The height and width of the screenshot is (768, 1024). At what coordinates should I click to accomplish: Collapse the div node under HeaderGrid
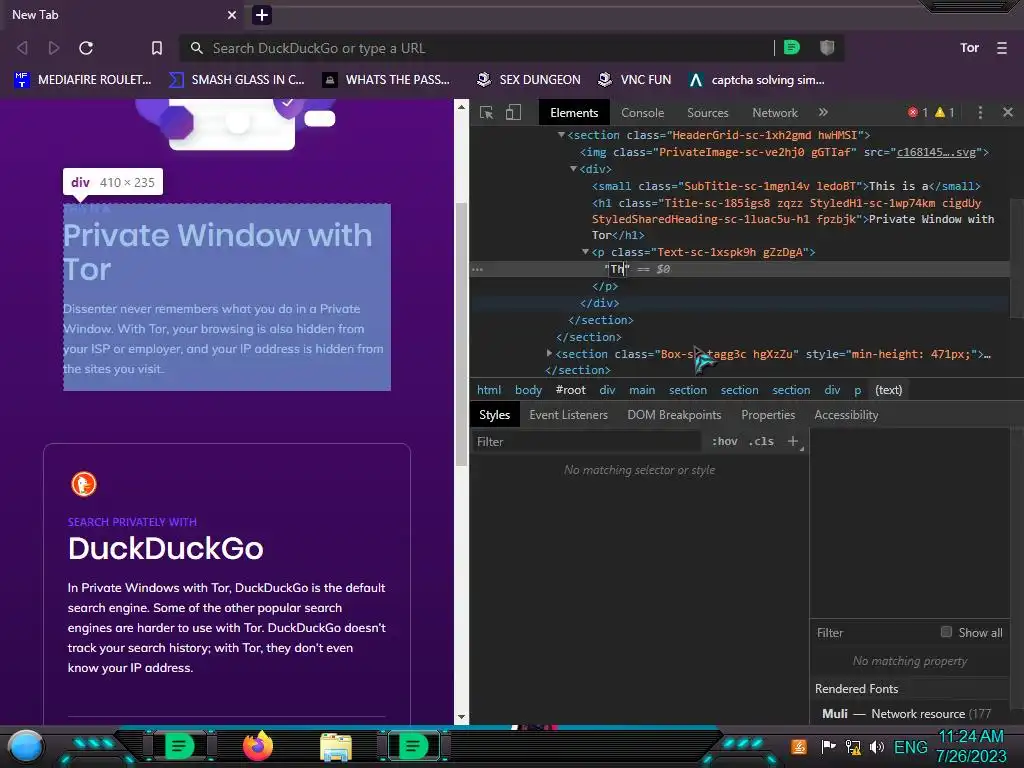(573, 168)
